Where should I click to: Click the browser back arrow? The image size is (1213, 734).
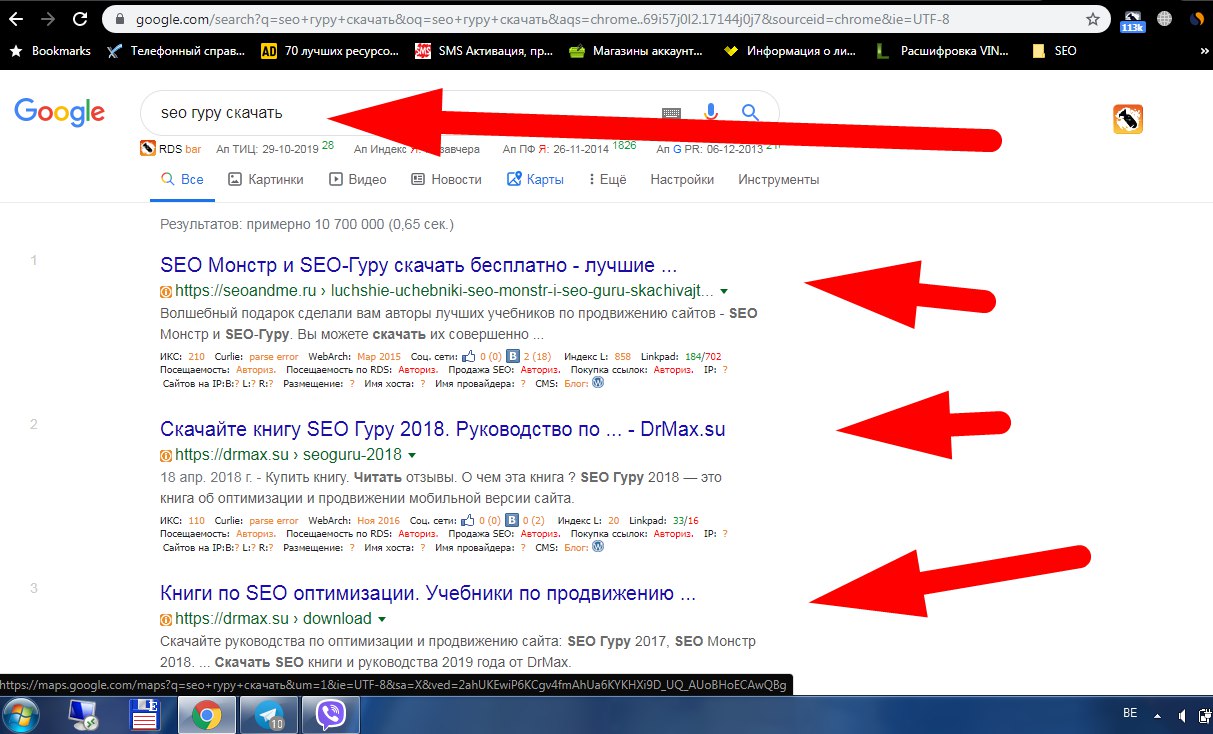[17, 18]
